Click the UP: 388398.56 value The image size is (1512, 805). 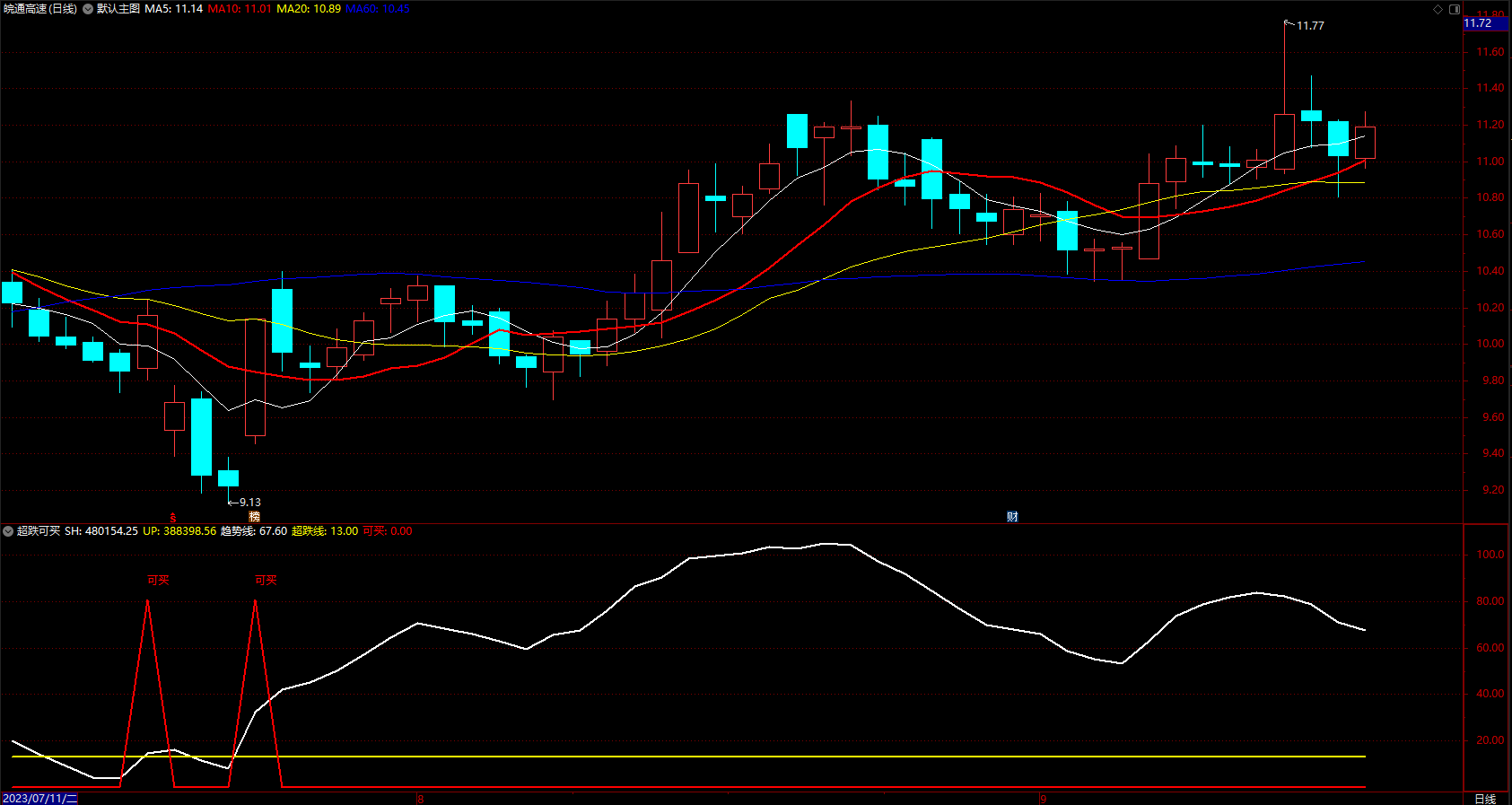(x=179, y=531)
